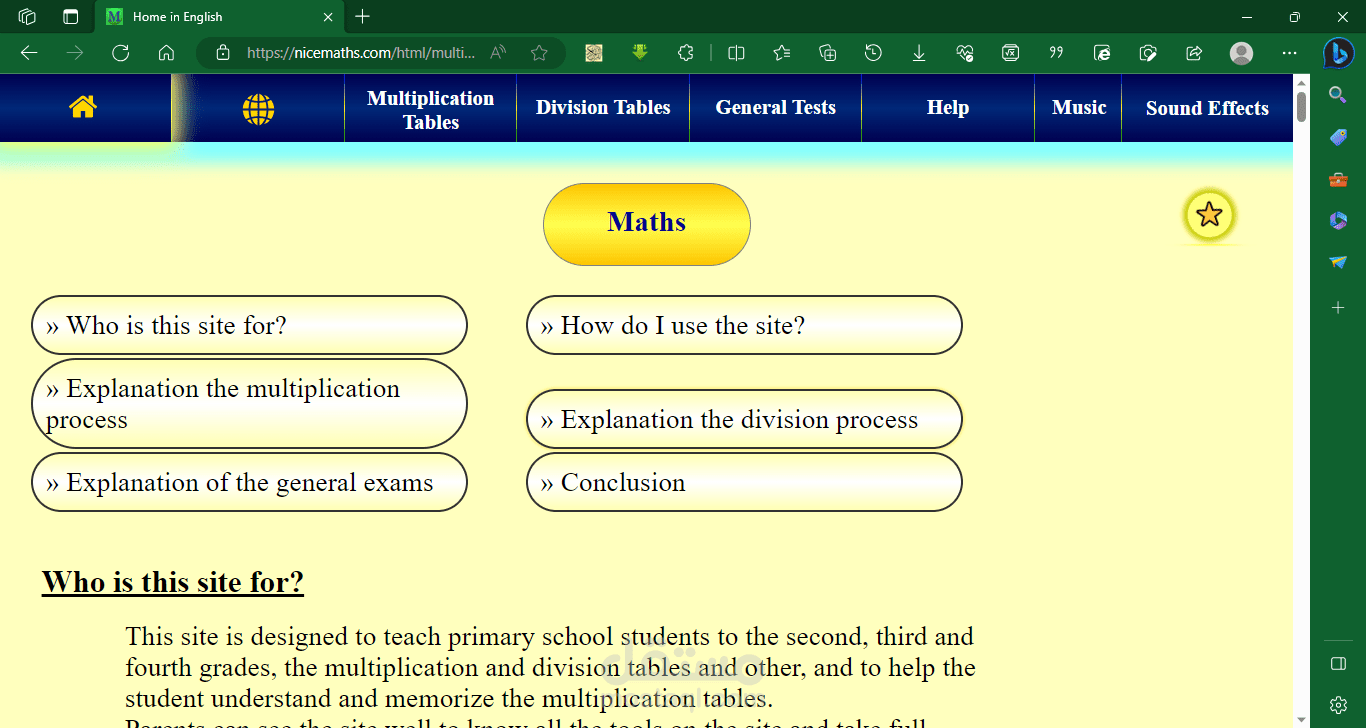The height and width of the screenshot is (728, 1366).
Task: Go back to the previous page
Action: point(29,53)
